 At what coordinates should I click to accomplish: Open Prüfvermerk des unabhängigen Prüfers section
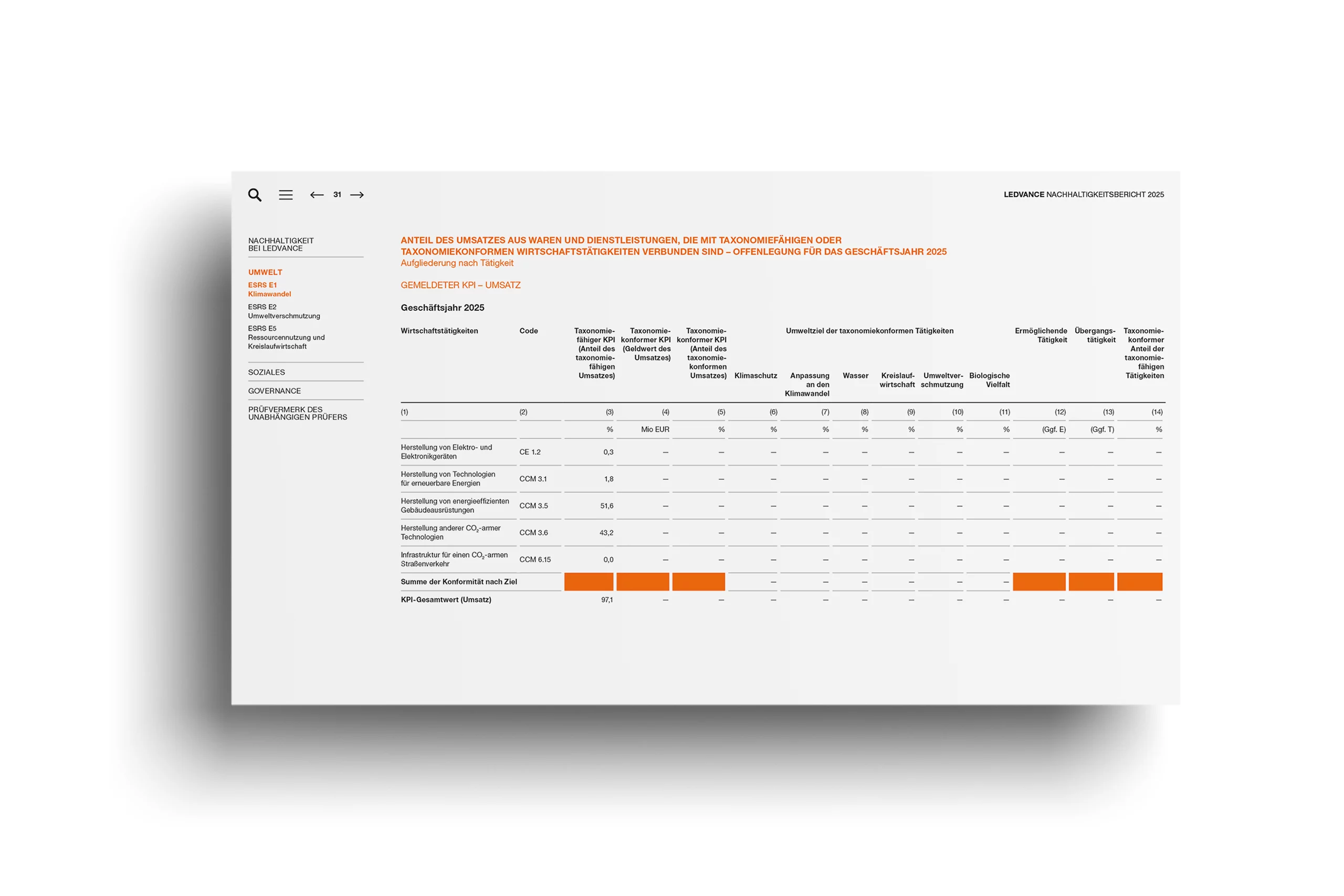pos(297,413)
